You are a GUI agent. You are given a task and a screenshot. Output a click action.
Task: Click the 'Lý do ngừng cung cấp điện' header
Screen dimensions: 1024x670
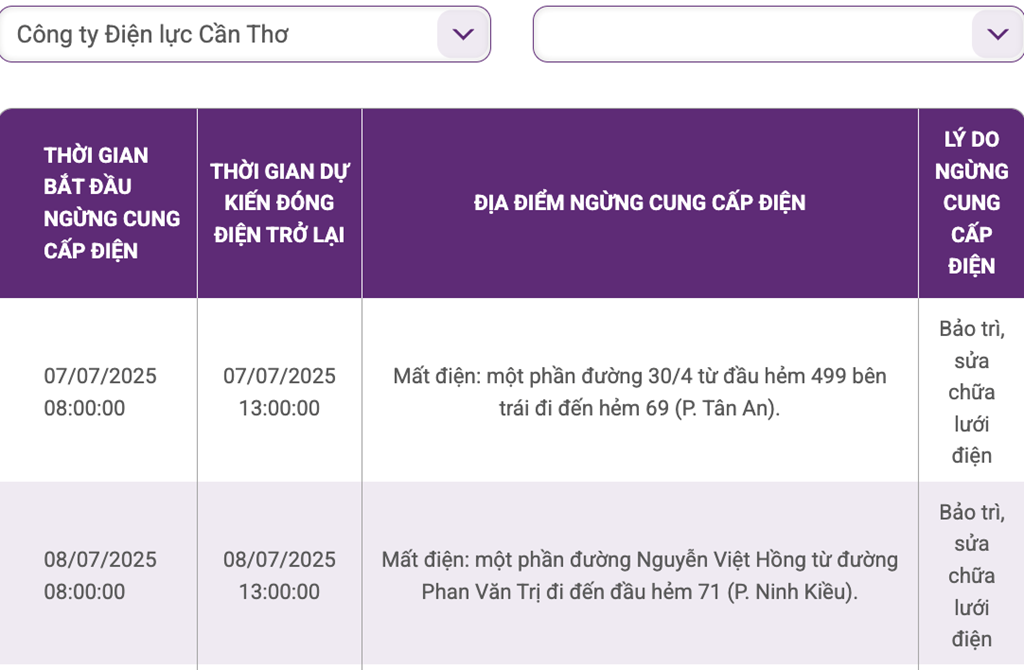971,203
